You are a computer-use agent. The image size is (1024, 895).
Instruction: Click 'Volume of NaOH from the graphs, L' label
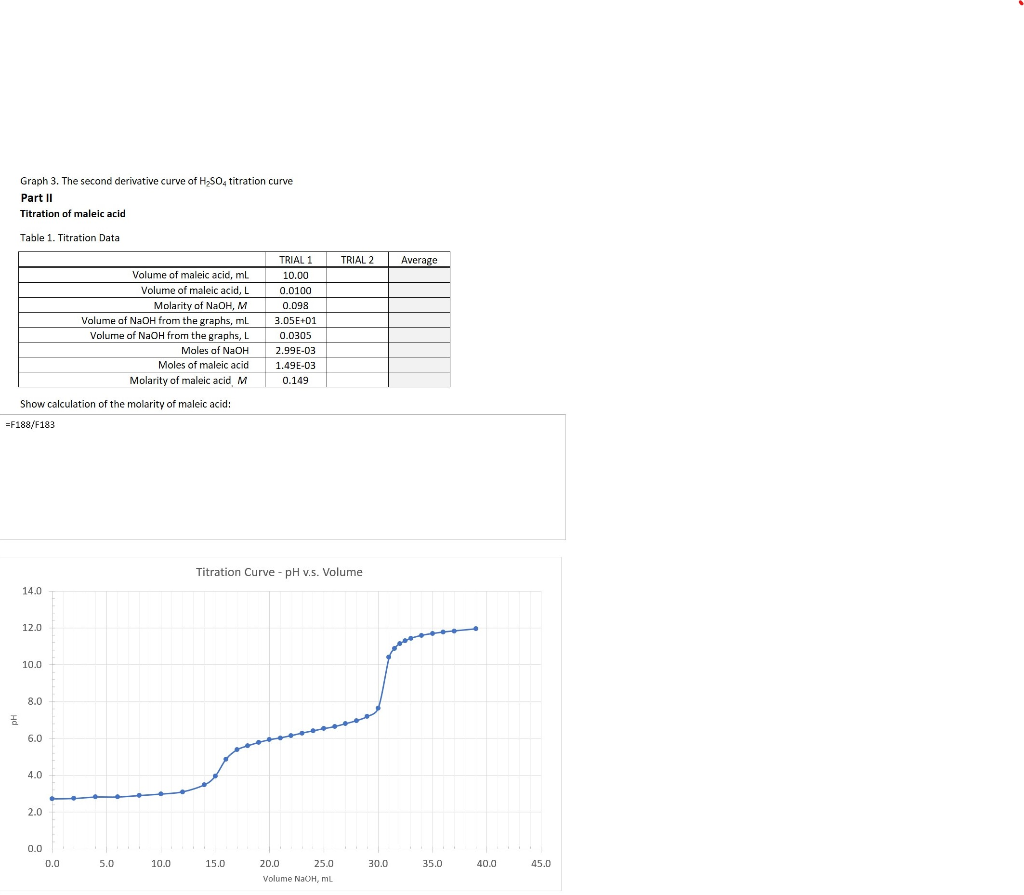[x=169, y=336]
